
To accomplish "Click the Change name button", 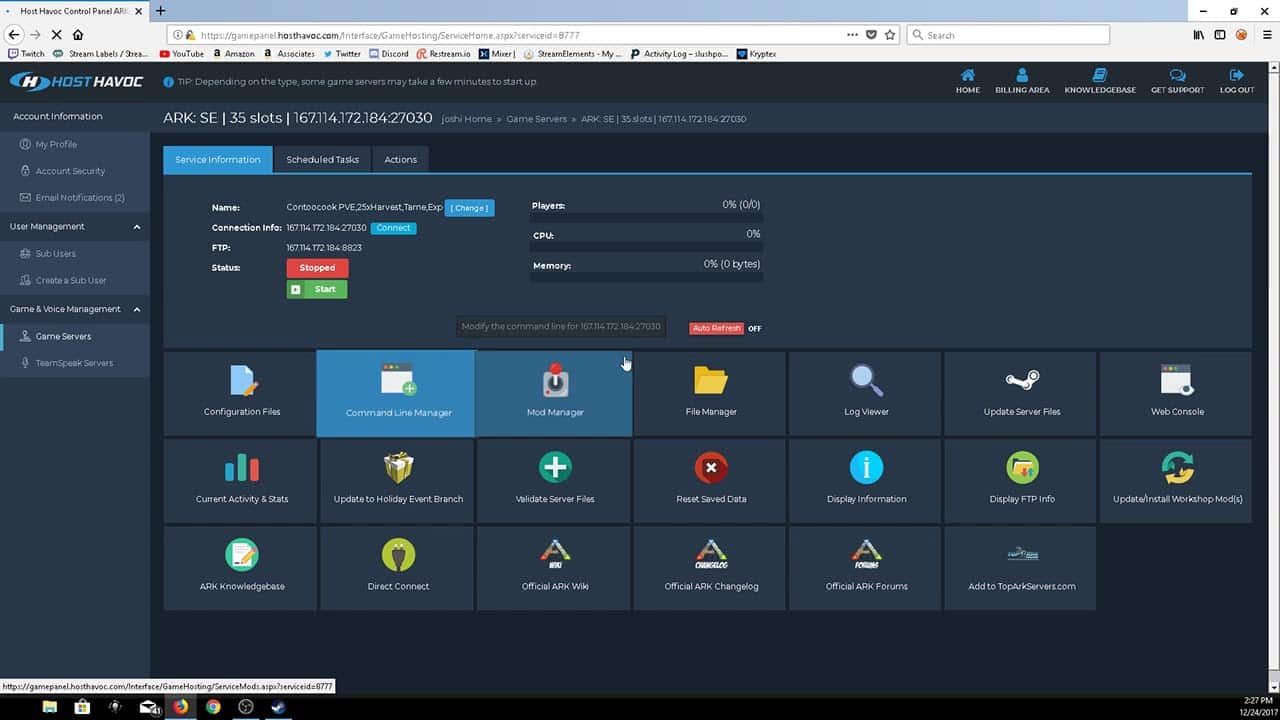I will 469,208.
